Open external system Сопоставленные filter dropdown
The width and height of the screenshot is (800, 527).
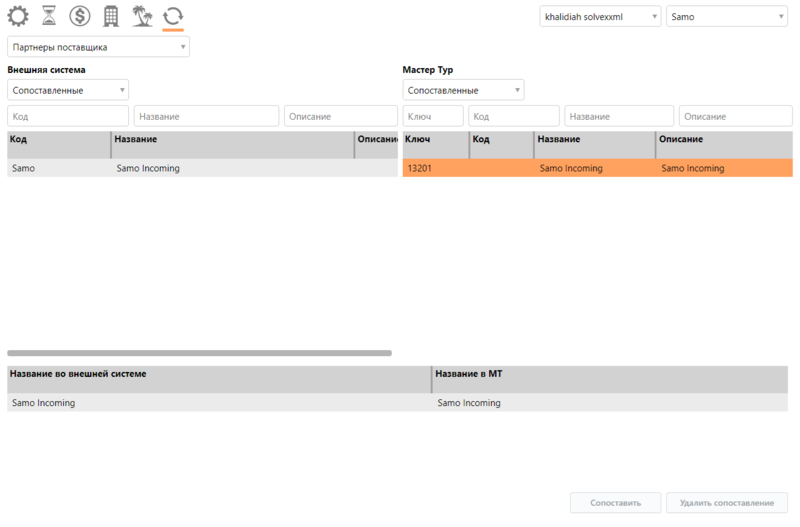[x=68, y=90]
